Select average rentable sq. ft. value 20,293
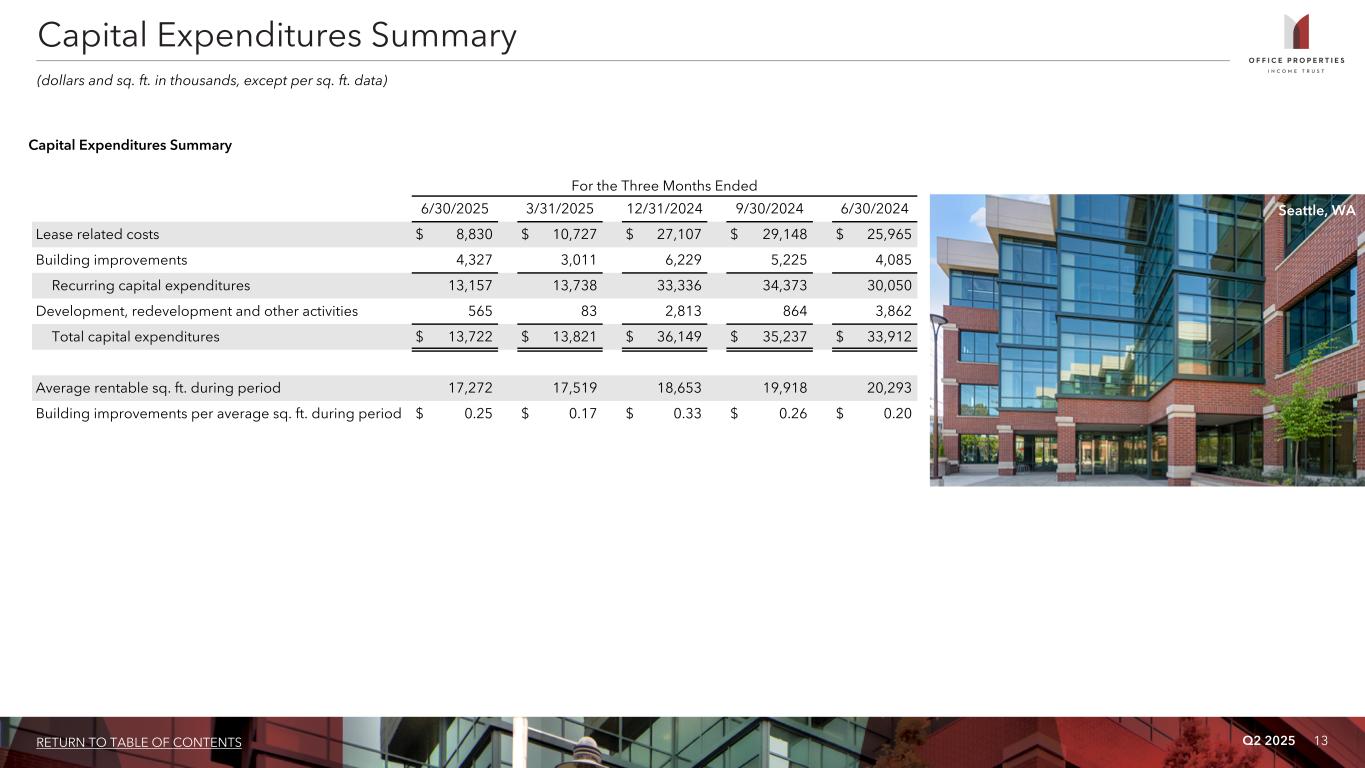 coord(888,388)
